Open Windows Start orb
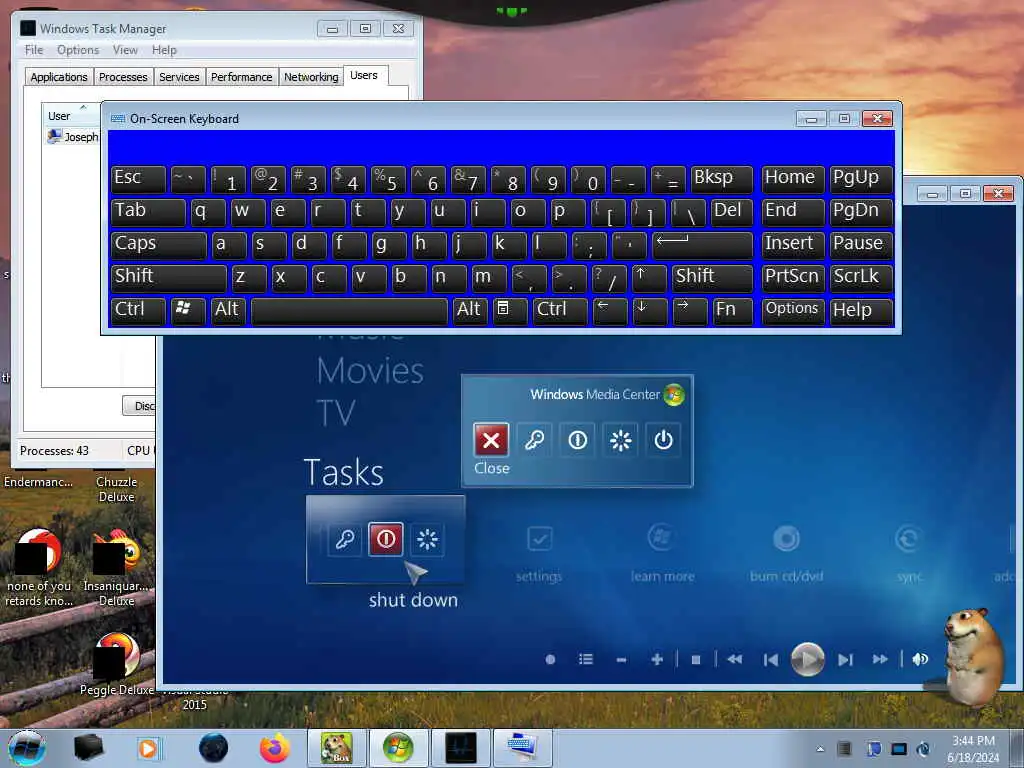 tap(27, 748)
